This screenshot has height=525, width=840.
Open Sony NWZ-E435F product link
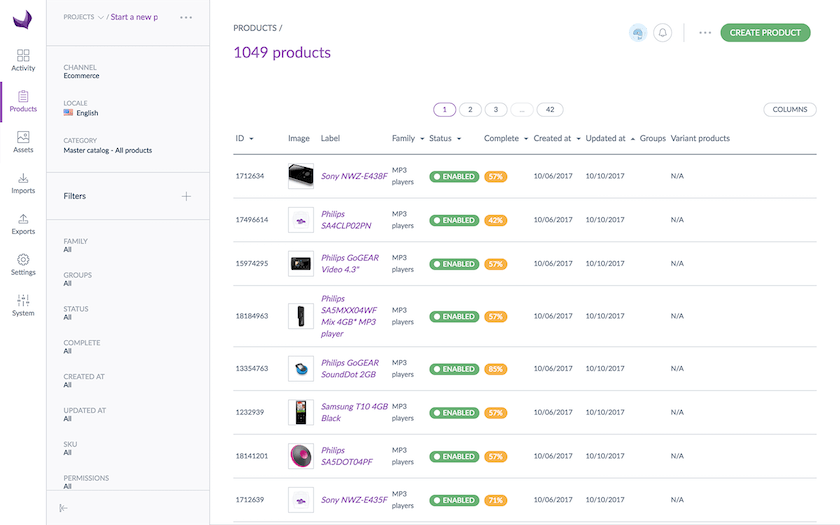coord(354,500)
